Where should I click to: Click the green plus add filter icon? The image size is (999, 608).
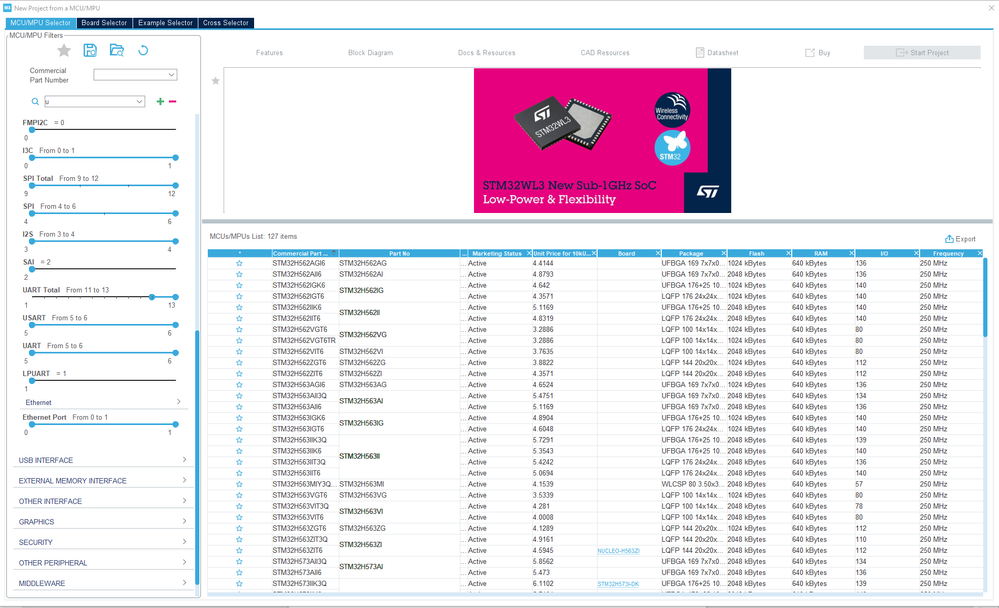pos(160,101)
